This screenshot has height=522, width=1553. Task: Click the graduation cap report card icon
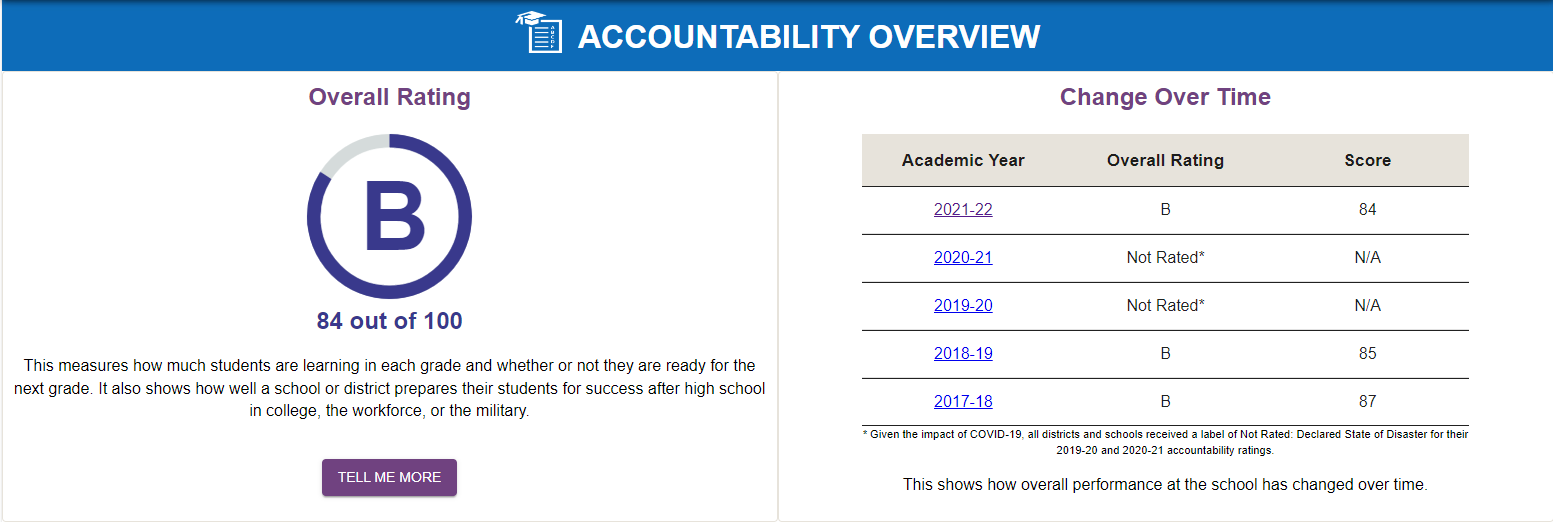539,32
